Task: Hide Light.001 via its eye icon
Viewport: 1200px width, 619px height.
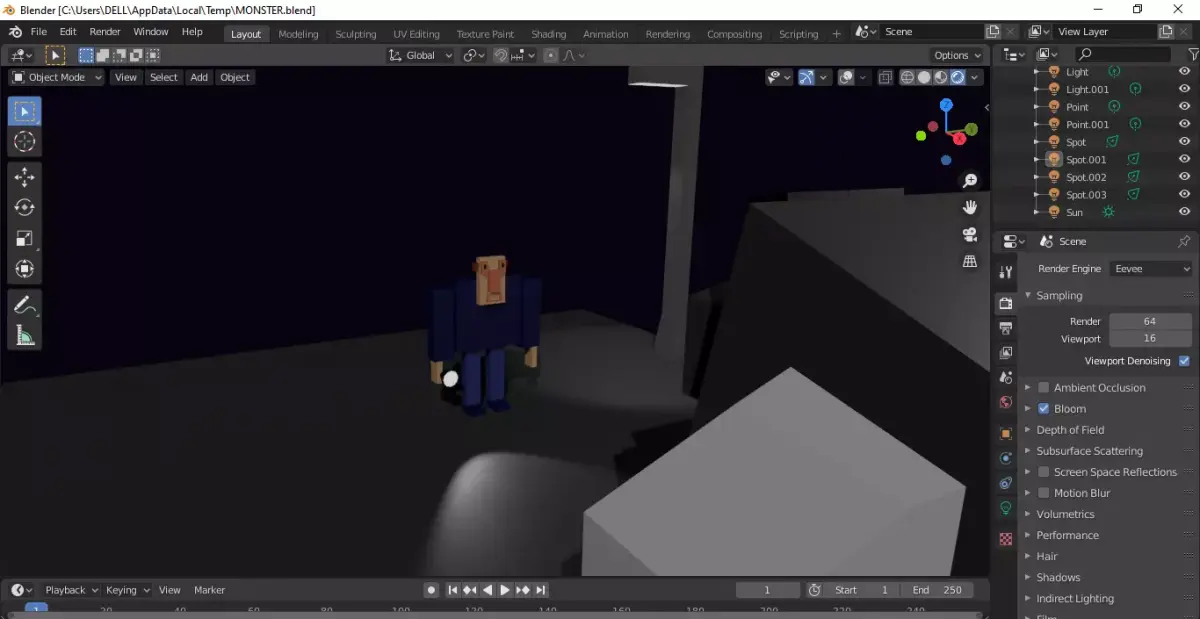Action: pos(1185,89)
